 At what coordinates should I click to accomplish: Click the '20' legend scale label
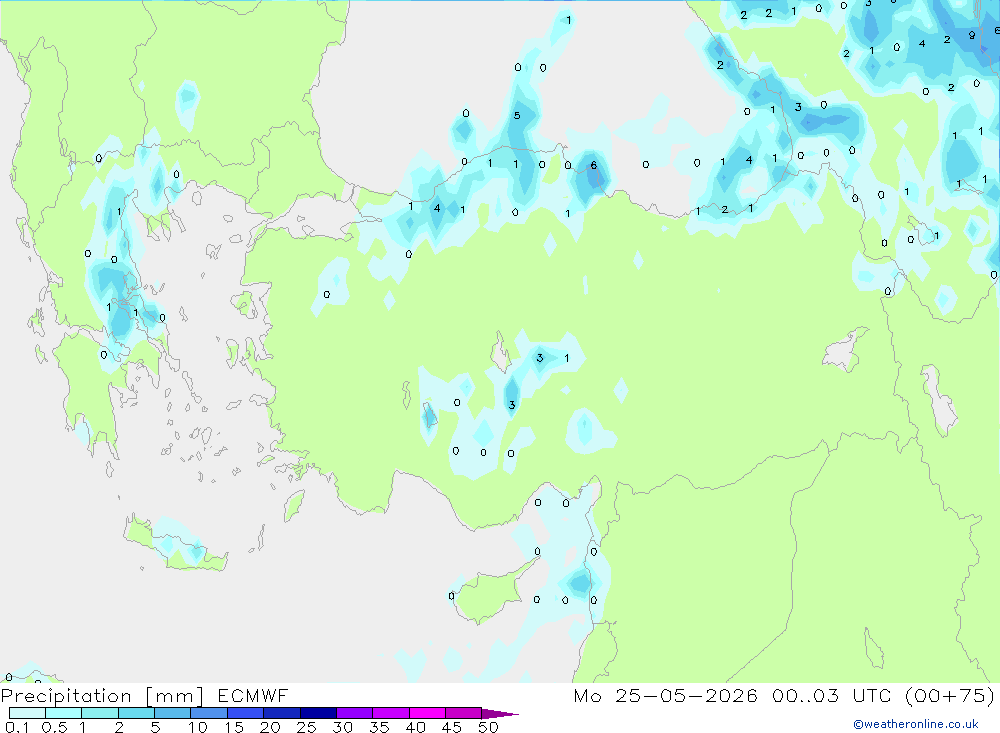[x=270, y=727]
